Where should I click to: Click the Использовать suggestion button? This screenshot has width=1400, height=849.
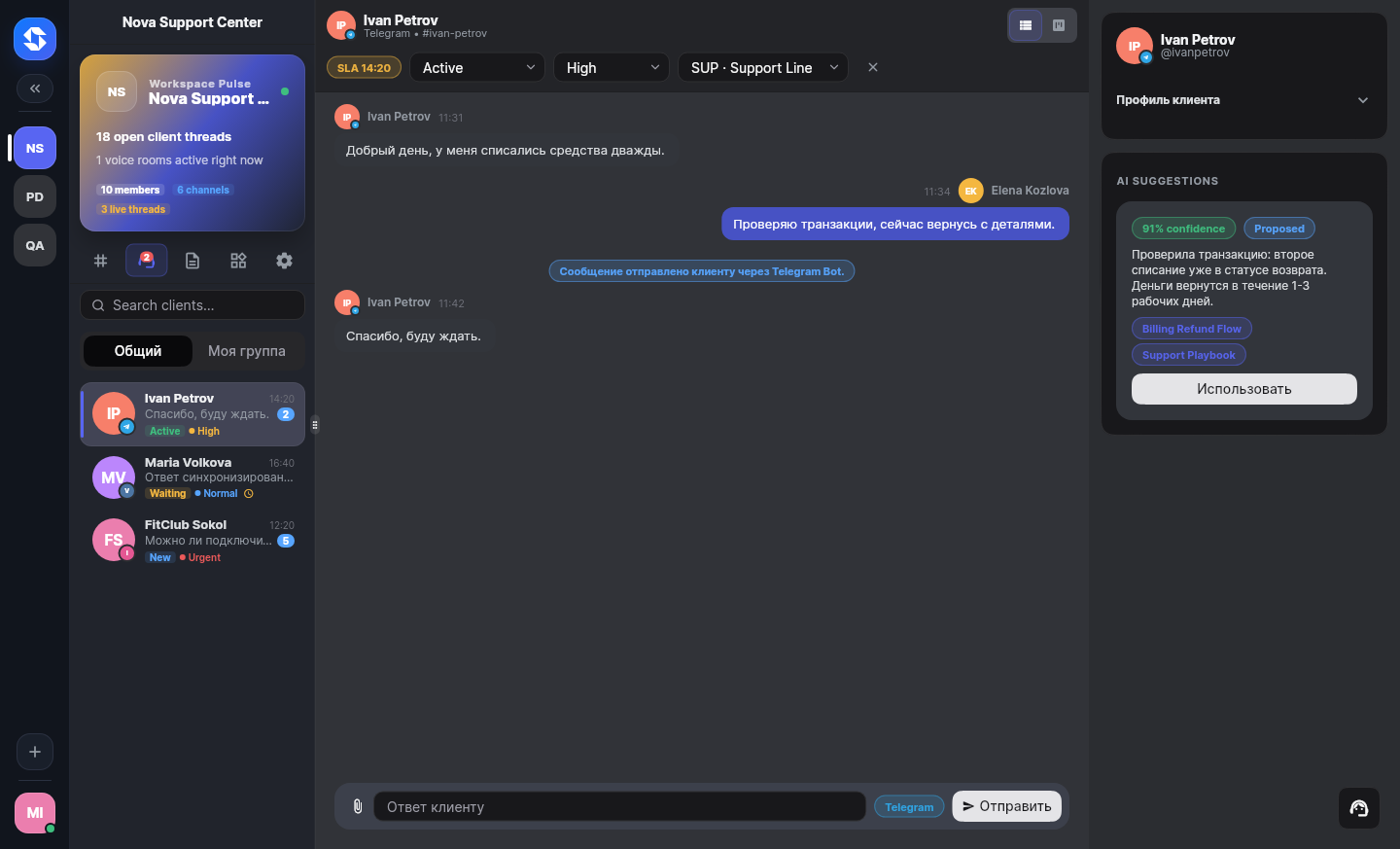pyautogui.click(x=1243, y=389)
